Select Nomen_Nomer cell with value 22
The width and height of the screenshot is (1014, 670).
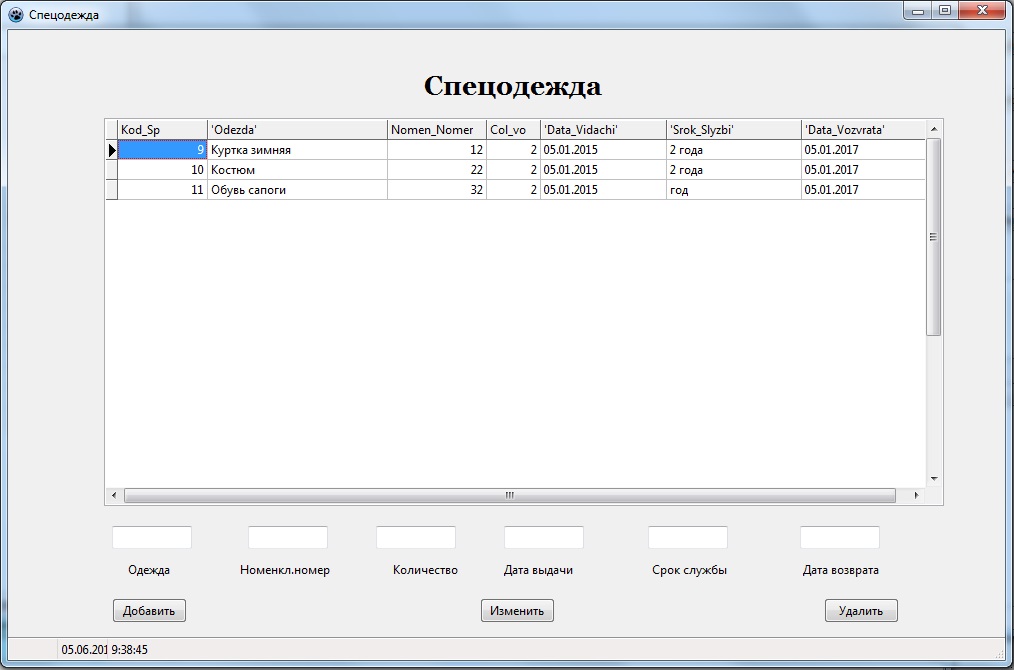pyautogui.click(x=437, y=170)
